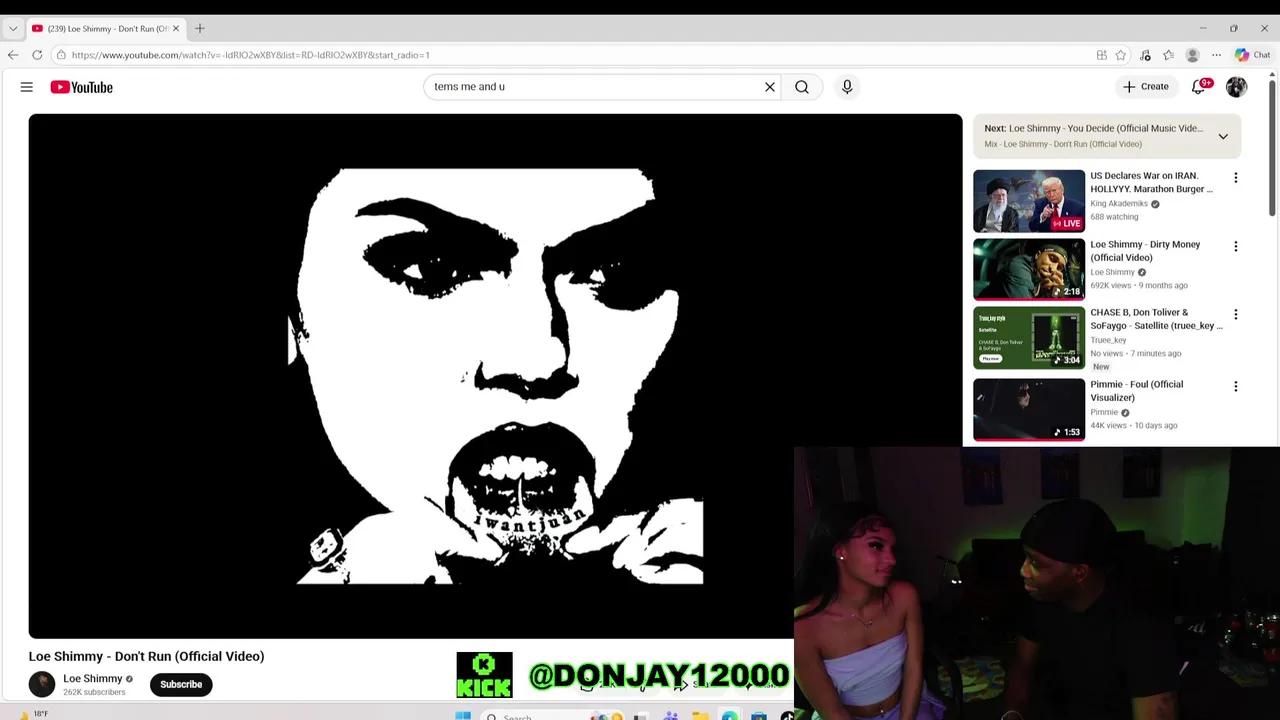
Task: Open the YouTube guide hamburger menu
Action: tap(27, 87)
